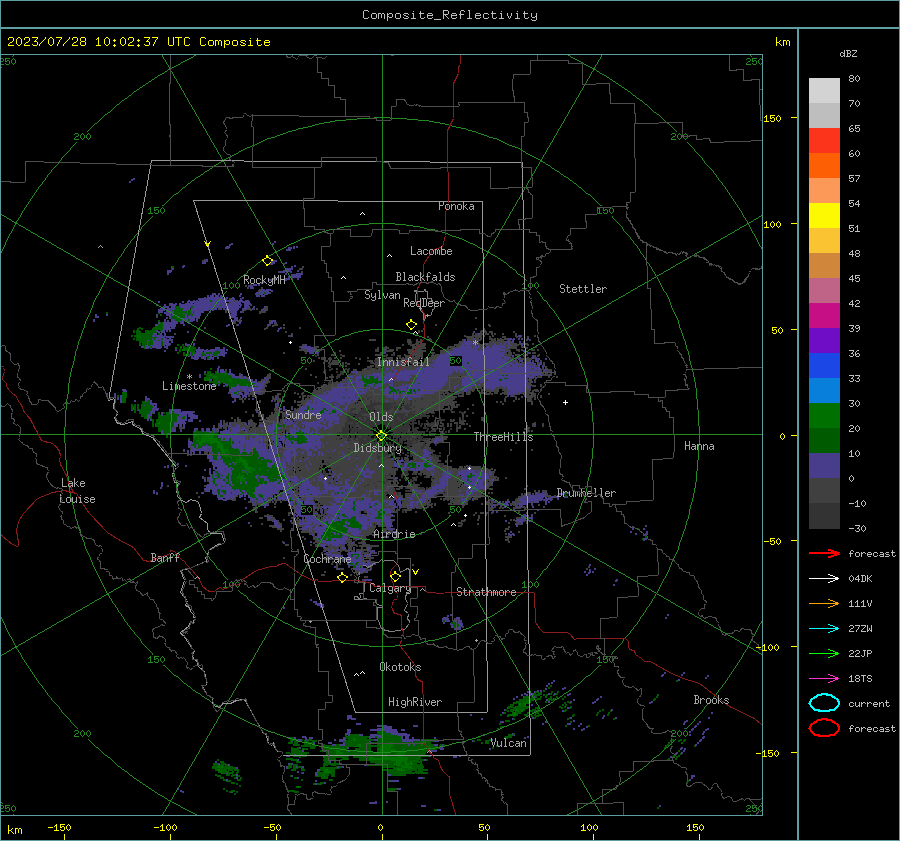Click the Strathmore city label

tap(486, 592)
